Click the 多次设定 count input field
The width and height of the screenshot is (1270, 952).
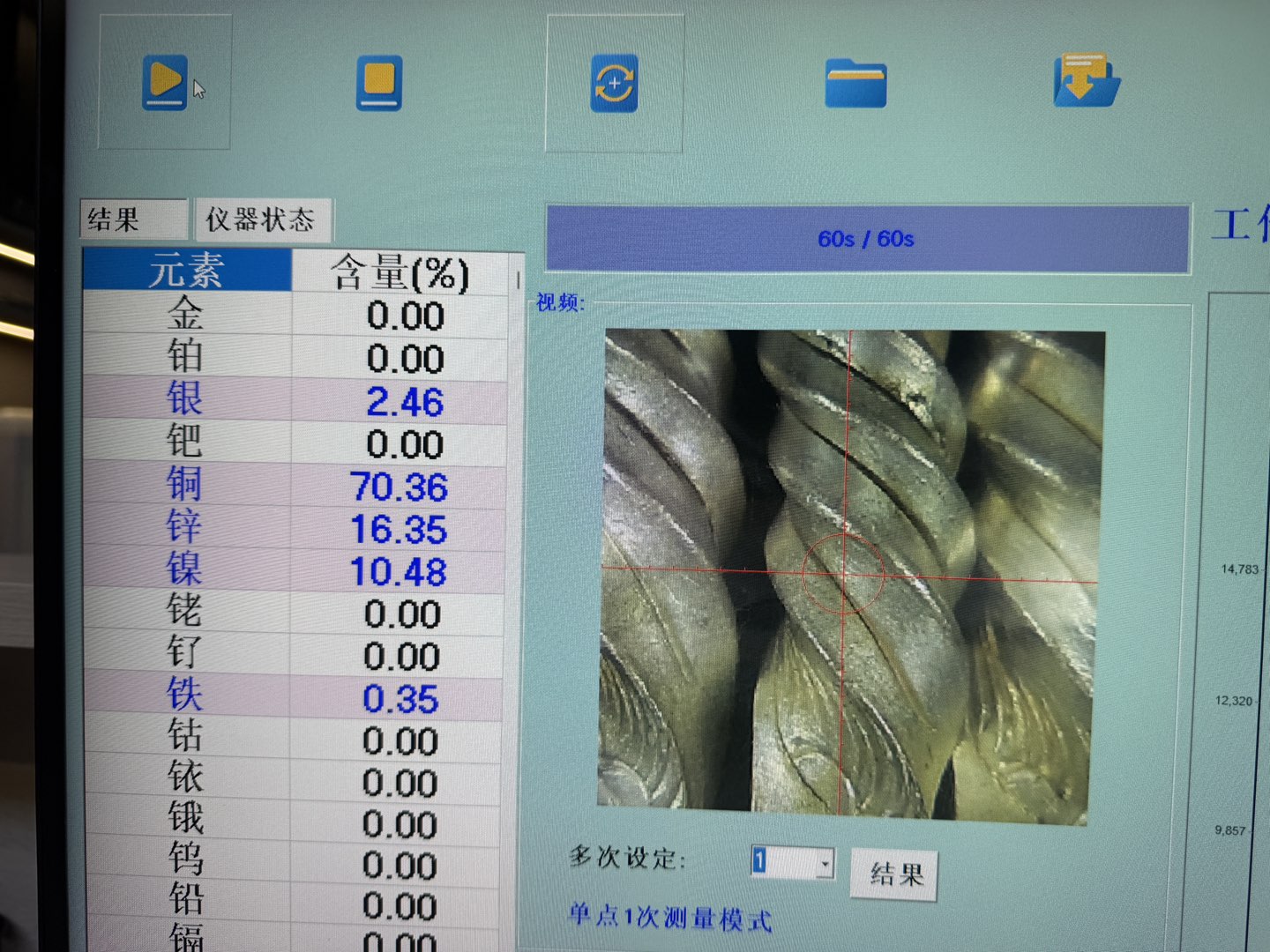coord(783,862)
